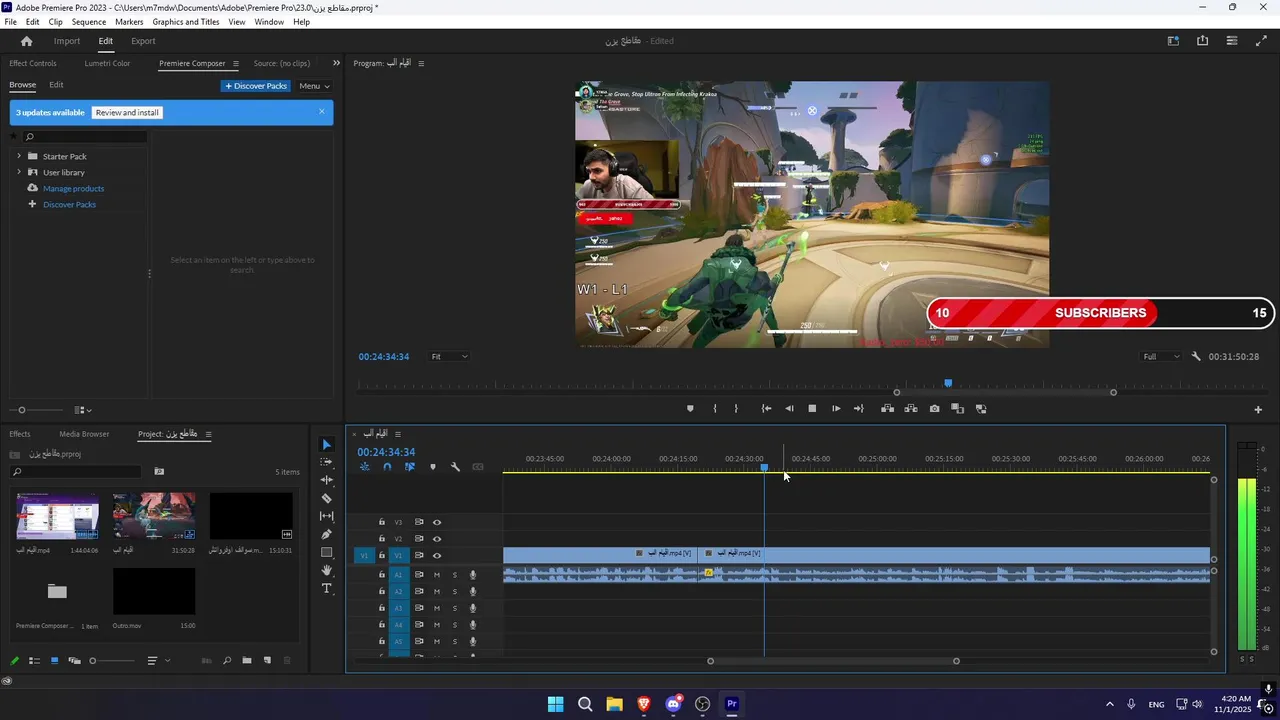Show hidden panels with double chevron

pyautogui.click(x=336, y=63)
